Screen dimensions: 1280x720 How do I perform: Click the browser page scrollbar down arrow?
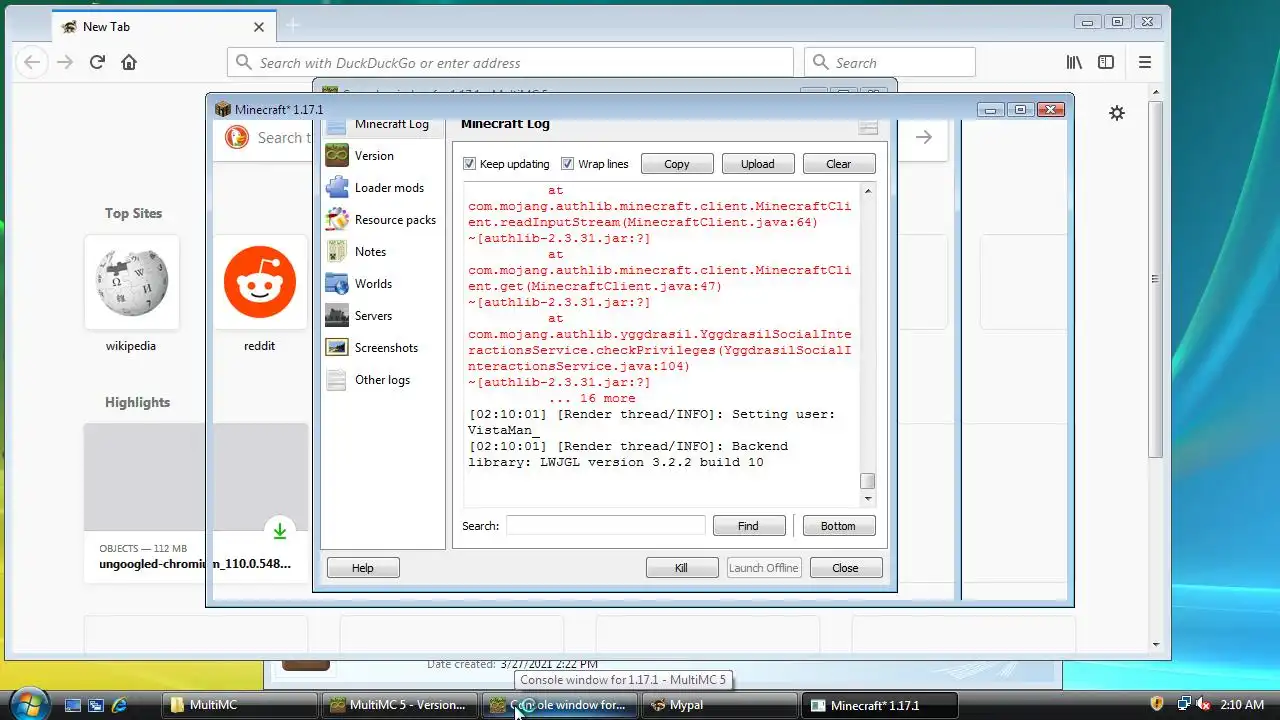(1156, 645)
